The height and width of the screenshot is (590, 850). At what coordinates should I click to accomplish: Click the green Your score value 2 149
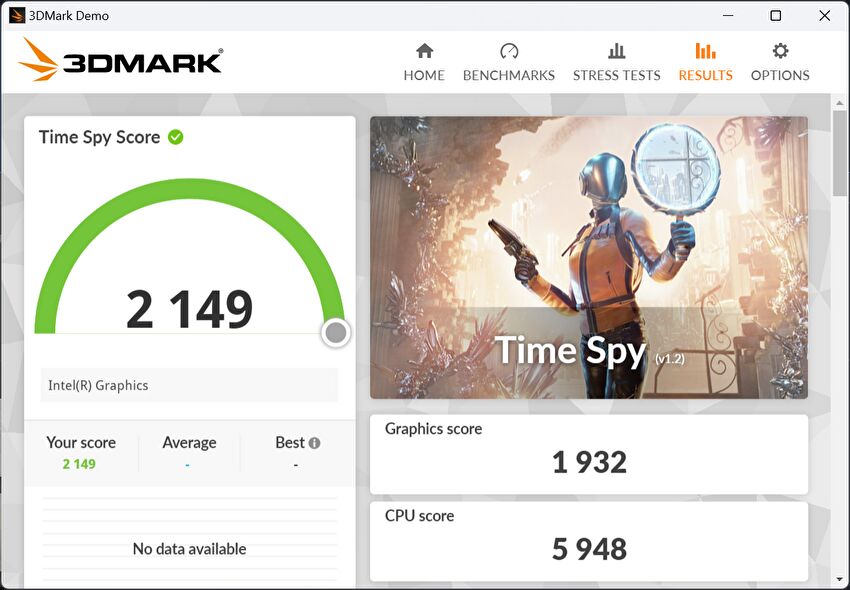tap(79, 464)
